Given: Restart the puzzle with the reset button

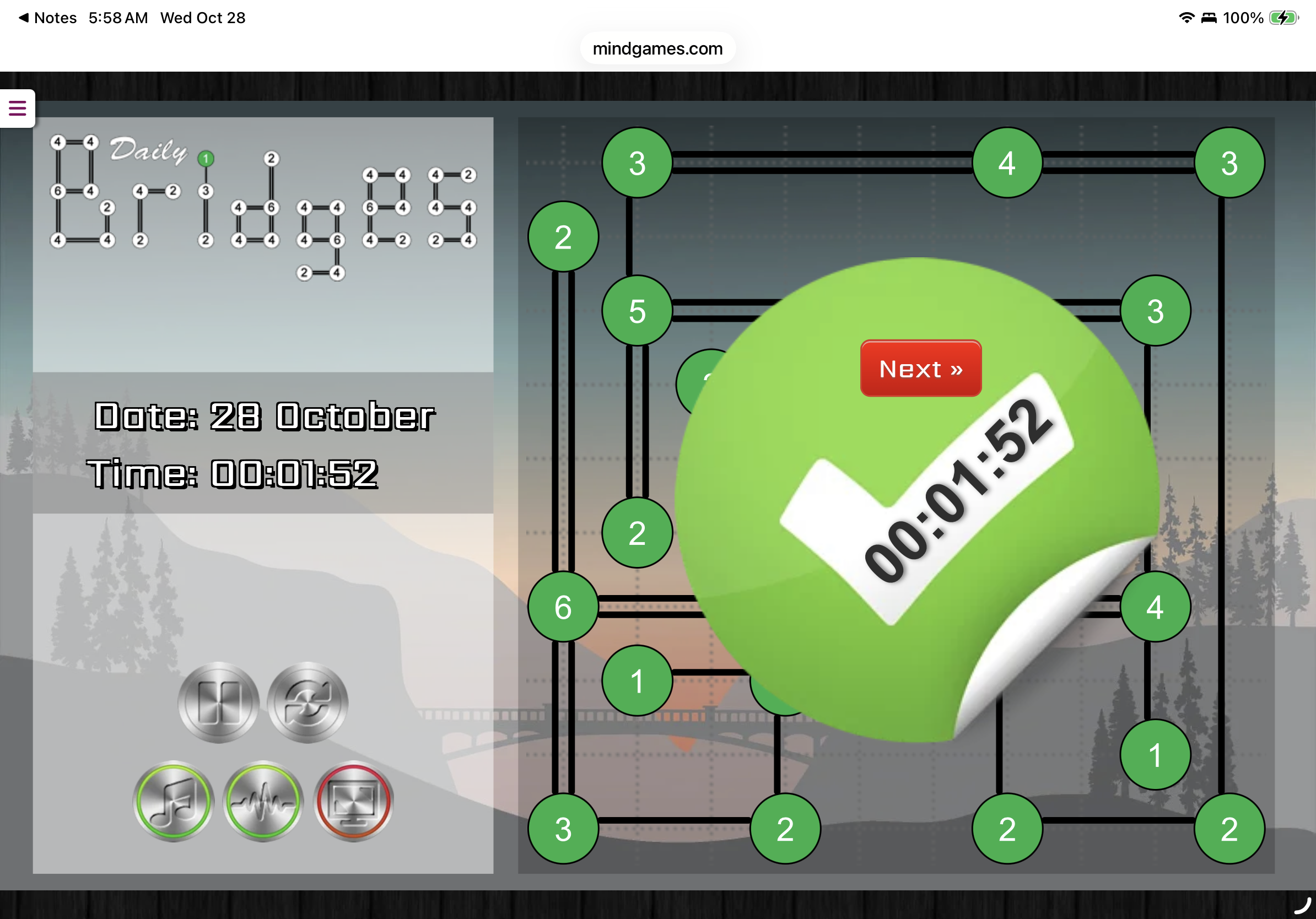Looking at the screenshot, I should [308, 702].
